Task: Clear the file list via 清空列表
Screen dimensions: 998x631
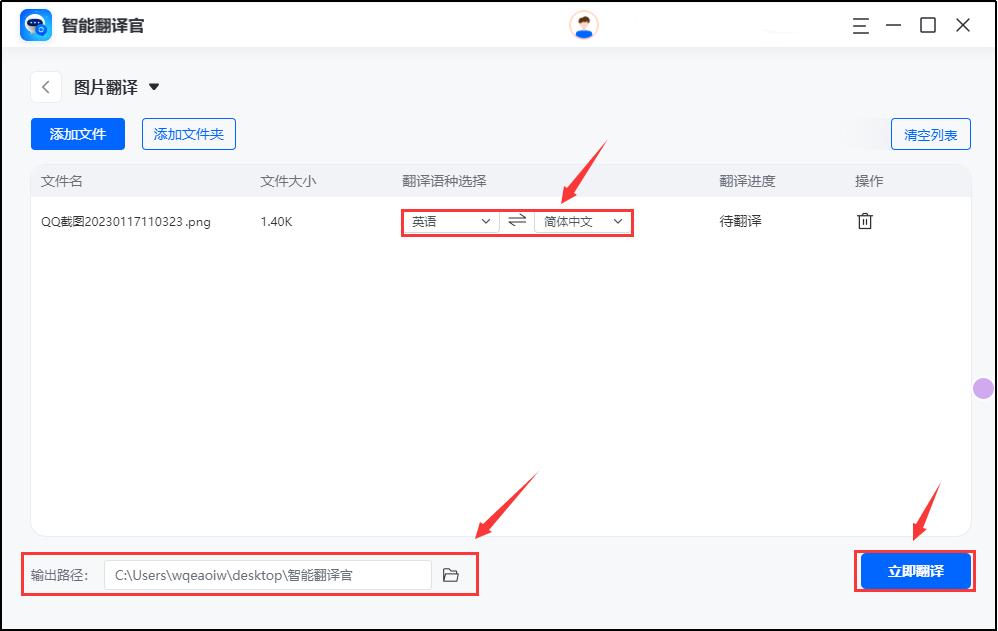Action: 932,134
